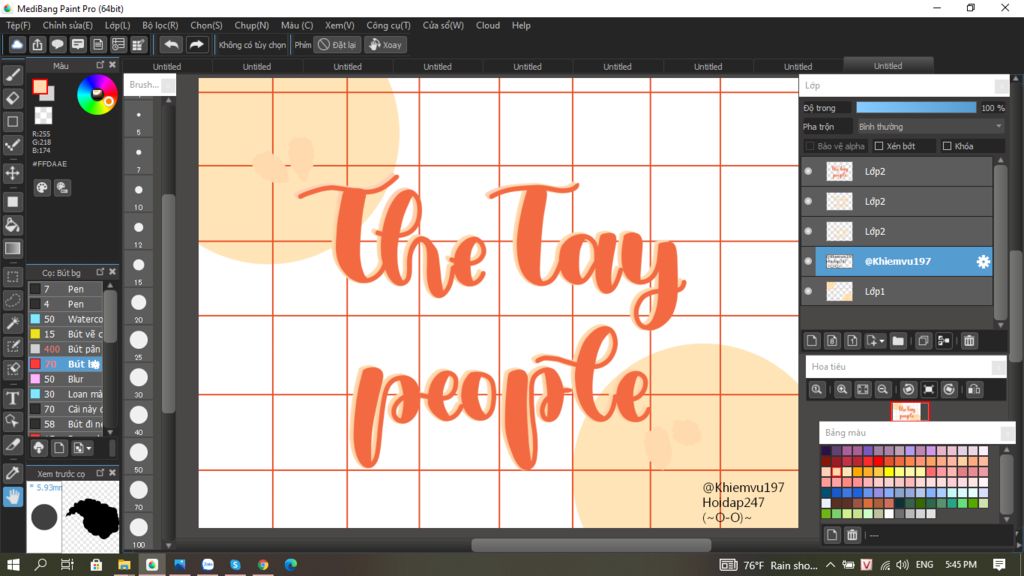Select the Eyedropper tool
Viewport: 1024px width, 576px height.
tap(12, 473)
